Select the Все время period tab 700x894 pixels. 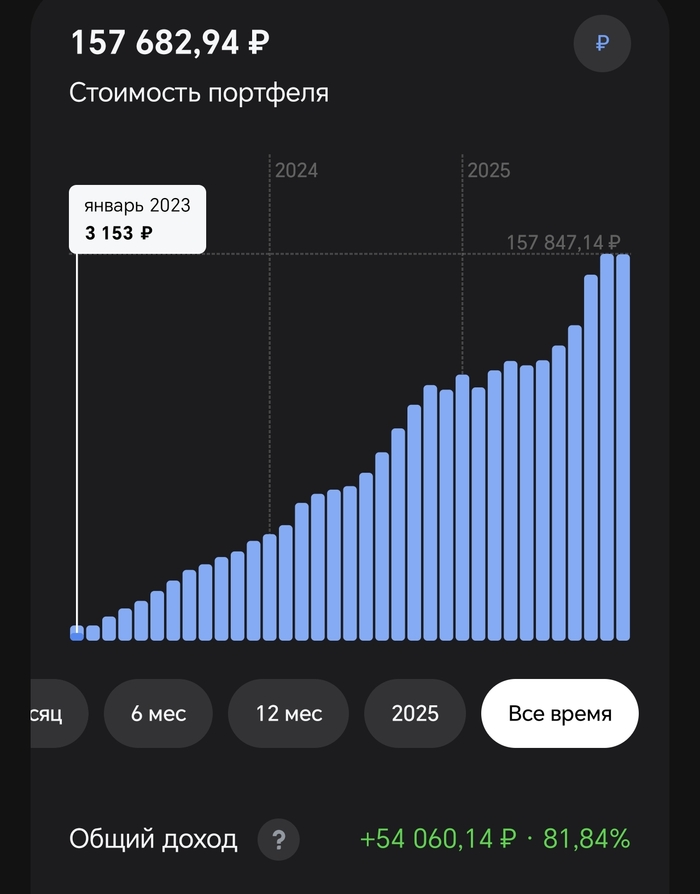tap(559, 714)
